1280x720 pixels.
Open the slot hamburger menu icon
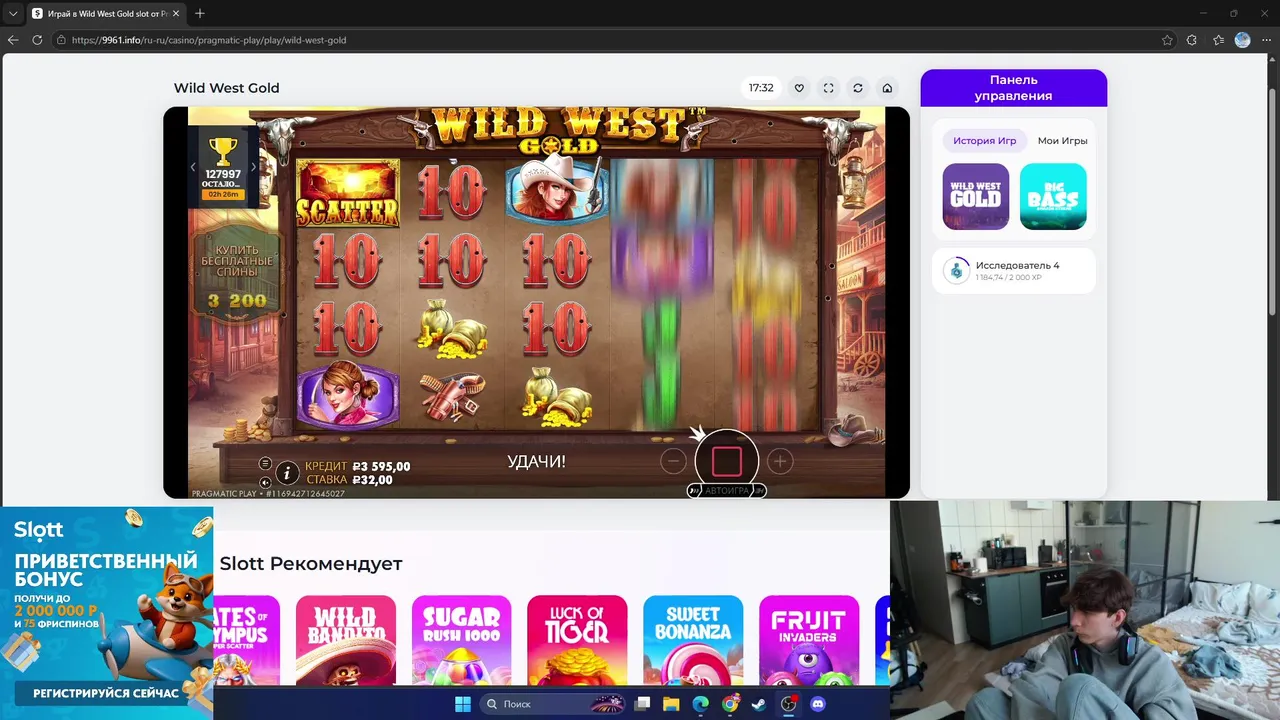point(265,463)
